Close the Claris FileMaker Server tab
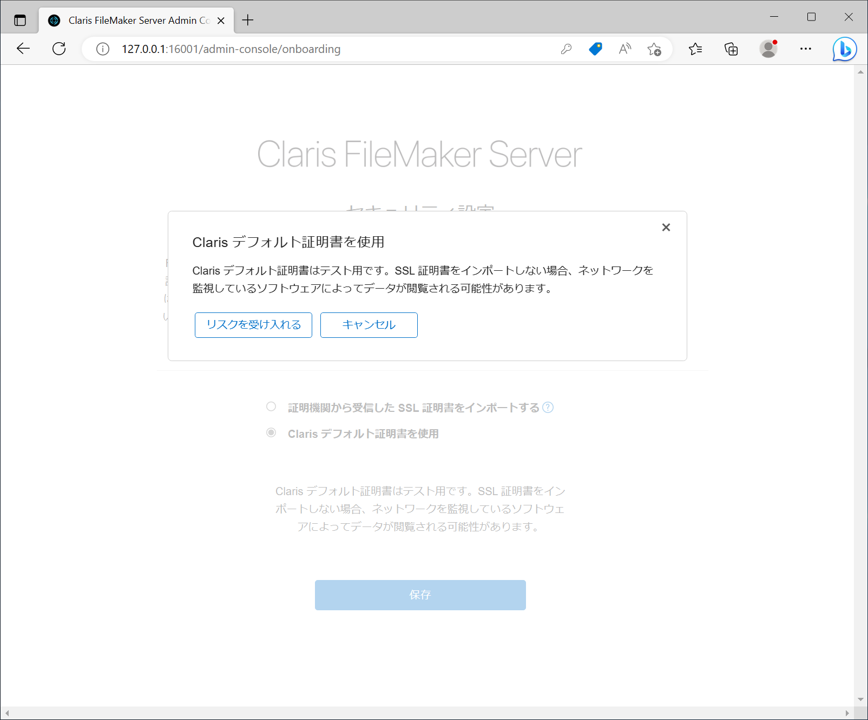 click(x=221, y=20)
